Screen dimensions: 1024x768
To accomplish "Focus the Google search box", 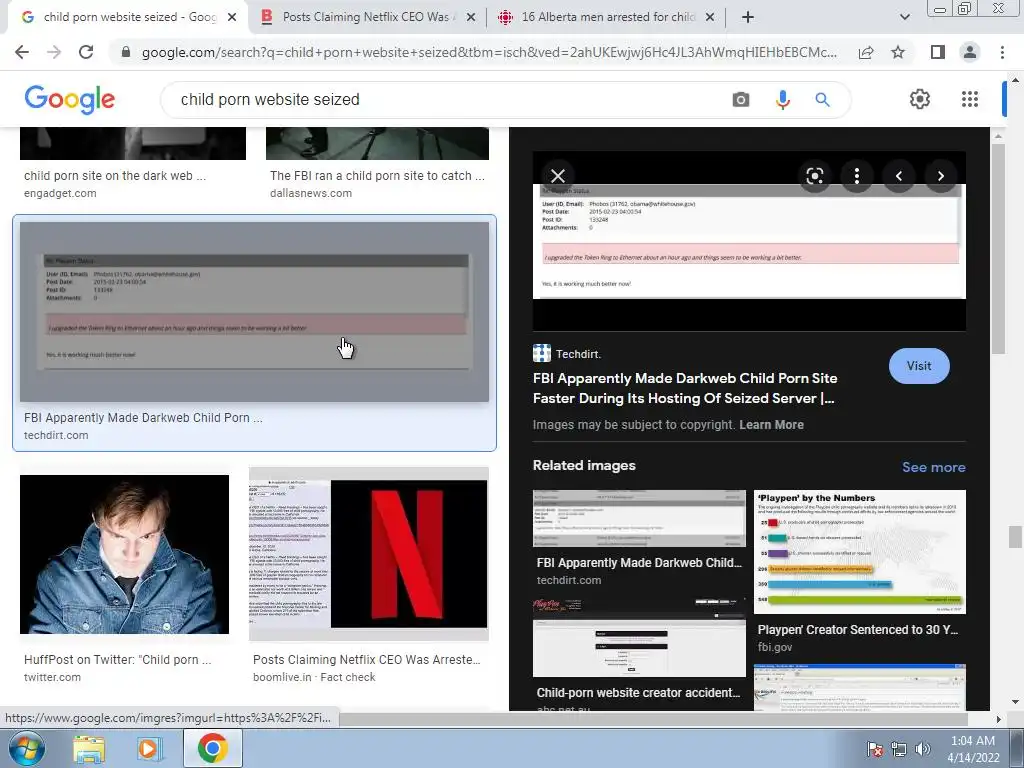I will tap(451, 99).
